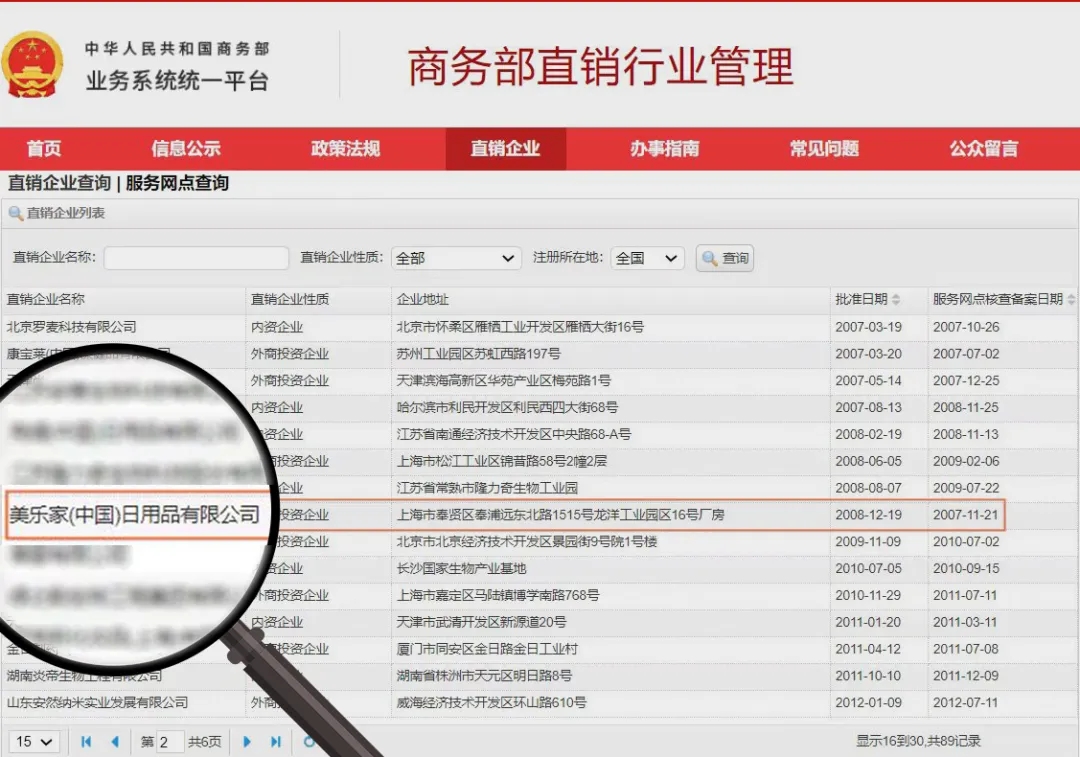
Task: Select the 北京罗麦科技有限公司 row
Action: 72,327
